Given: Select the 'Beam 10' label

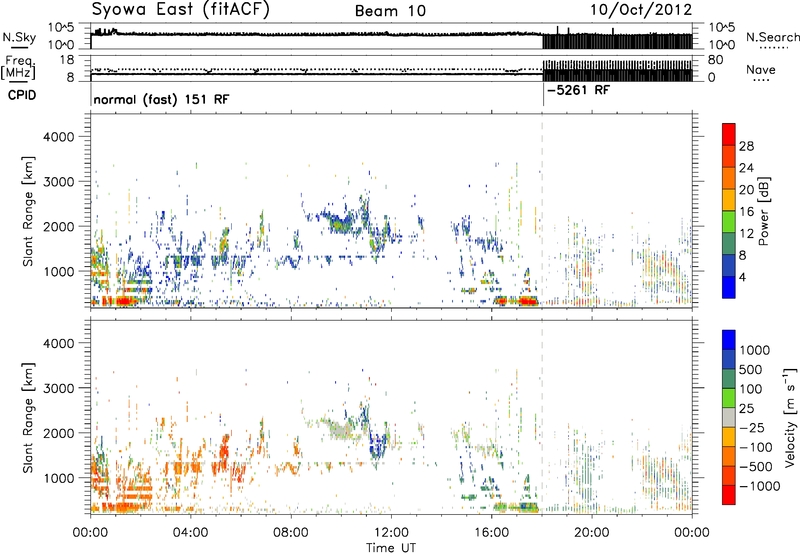Looking at the screenshot, I should pyautogui.click(x=390, y=11).
